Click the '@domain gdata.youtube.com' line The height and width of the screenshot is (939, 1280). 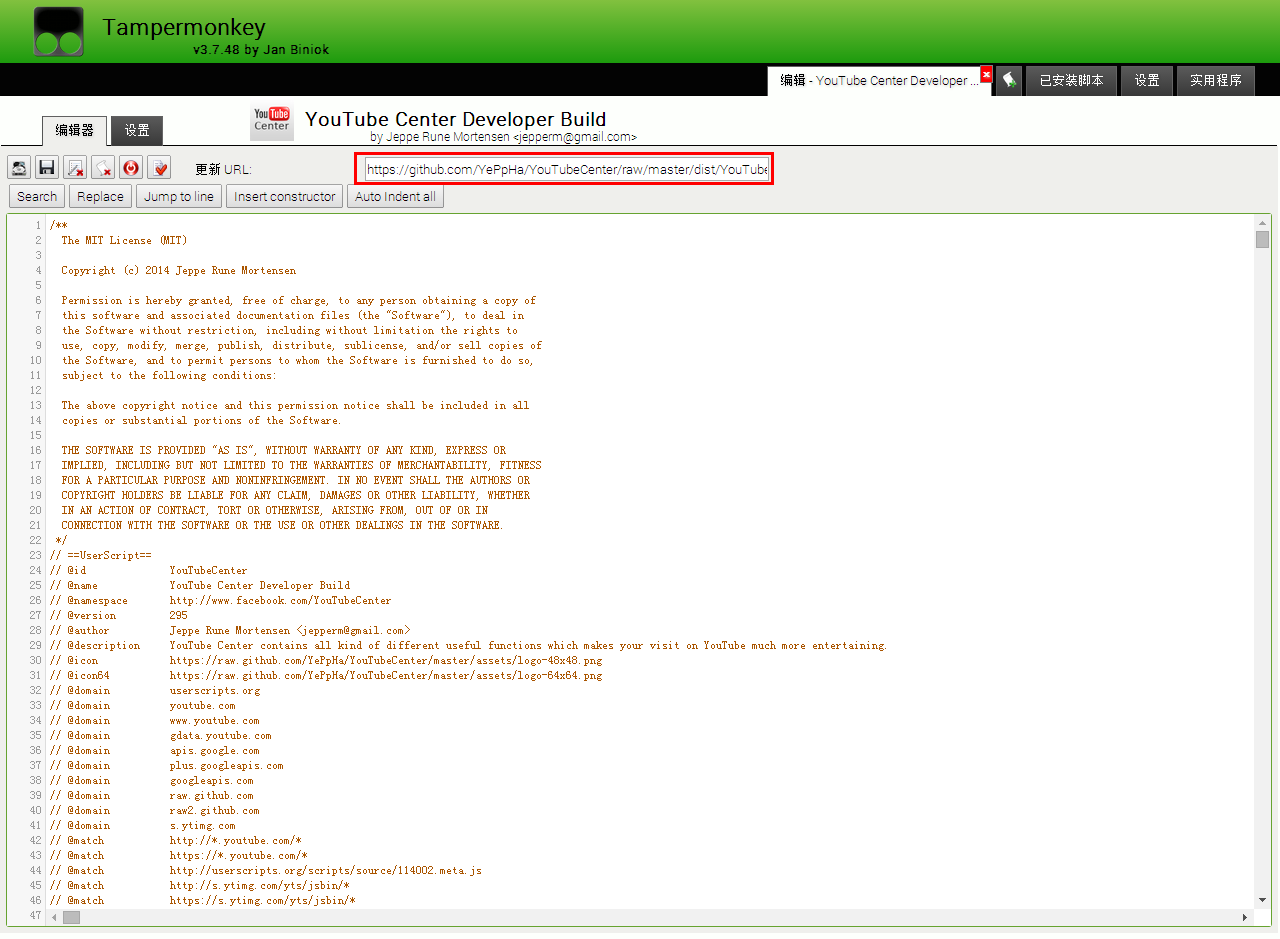click(160, 735)
